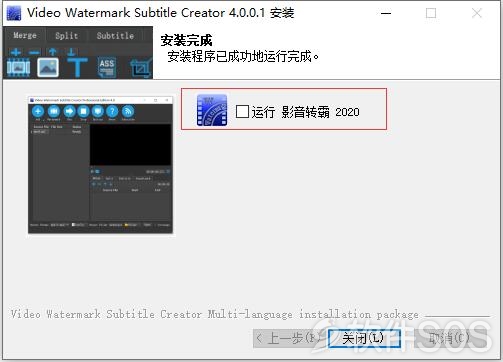Click the ASS subtitle file icon

click(x=107, y=67)
